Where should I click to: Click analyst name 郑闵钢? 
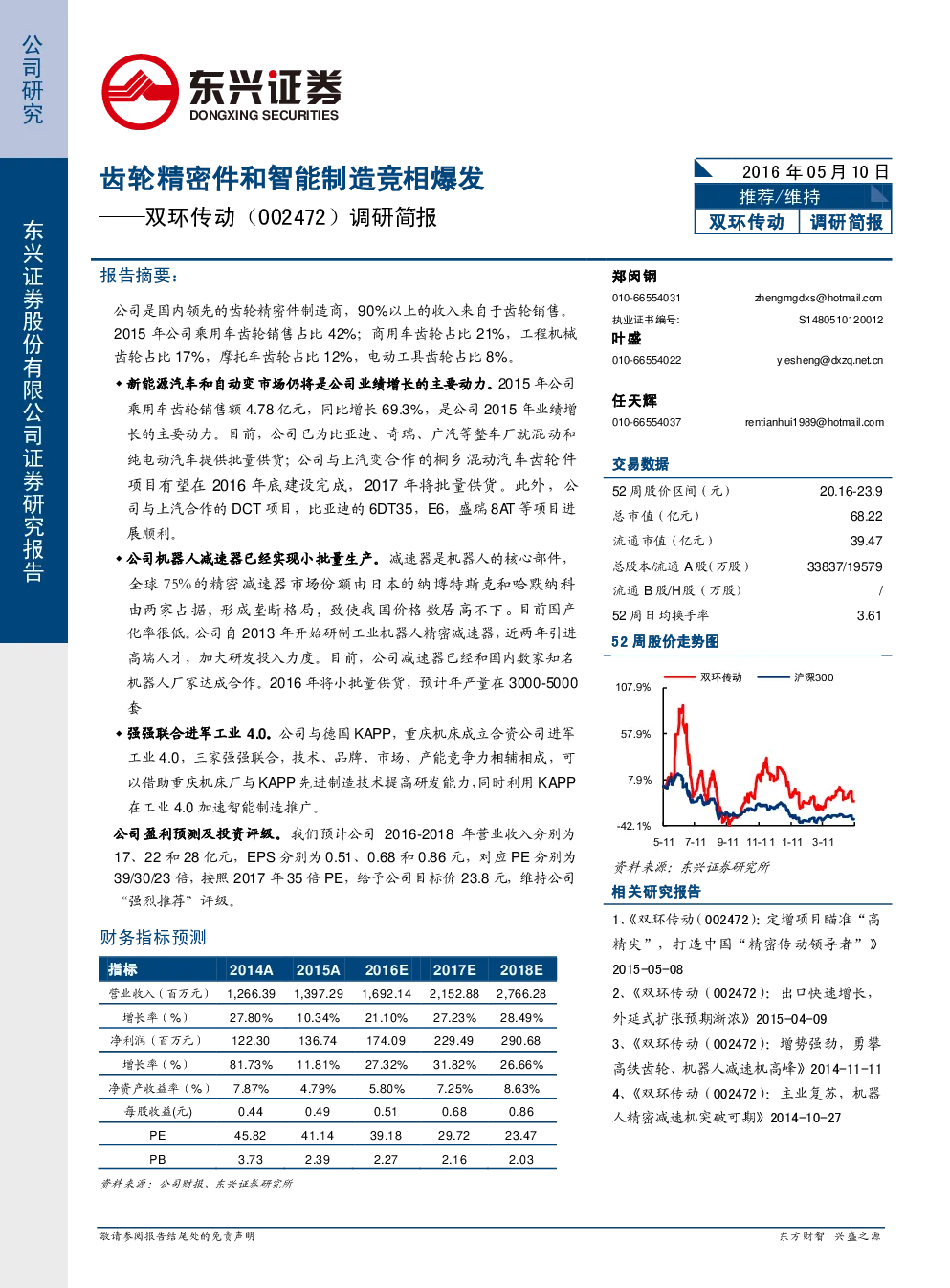634,277
